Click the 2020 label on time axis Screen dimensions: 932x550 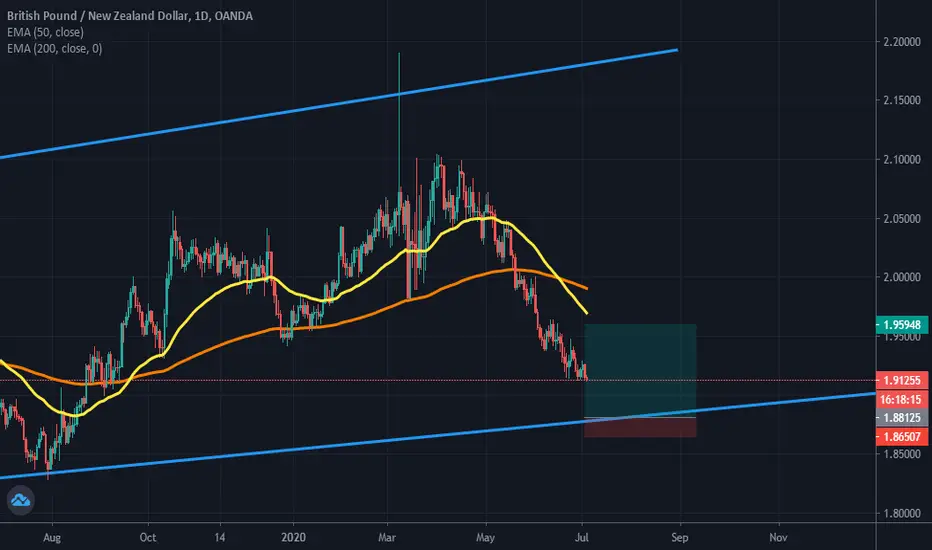(x=293, y=538)
